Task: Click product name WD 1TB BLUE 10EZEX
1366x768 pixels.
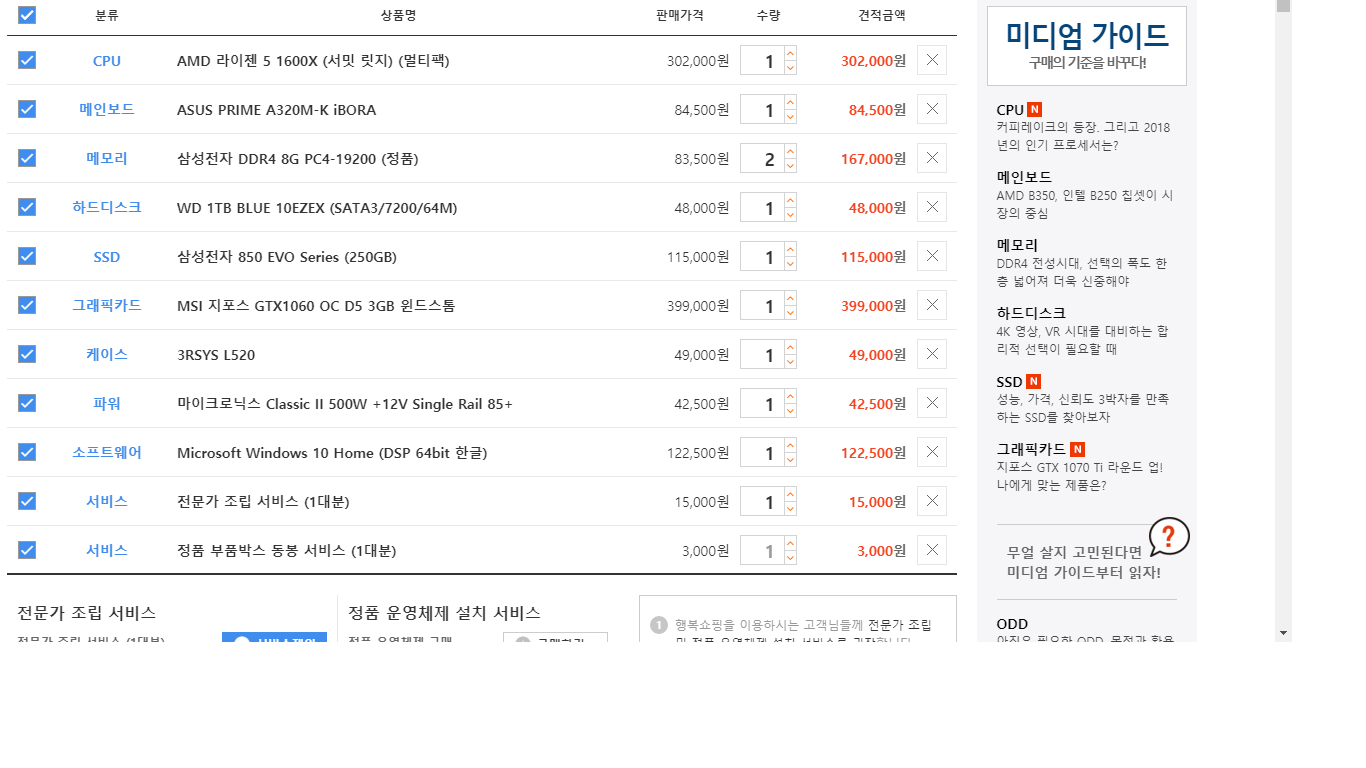Action: click(317, 208)
